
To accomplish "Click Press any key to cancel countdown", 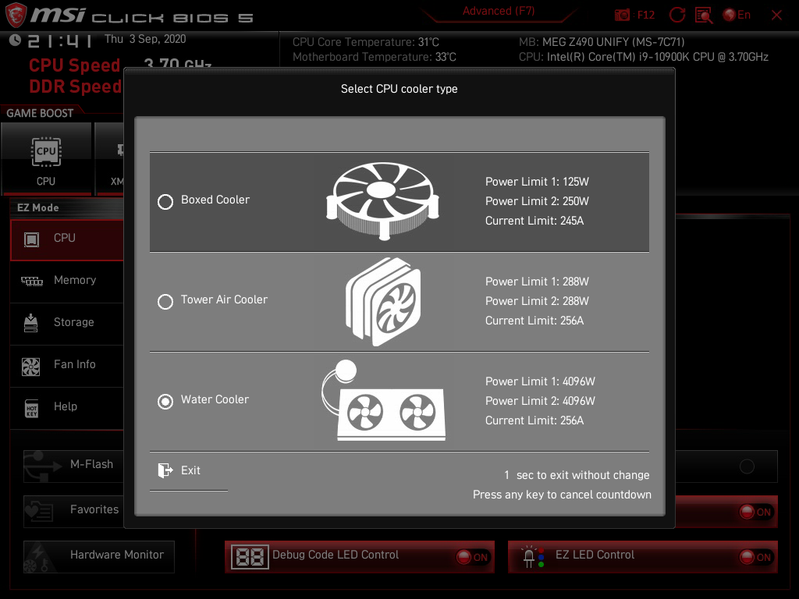I will tap(562, 495).
